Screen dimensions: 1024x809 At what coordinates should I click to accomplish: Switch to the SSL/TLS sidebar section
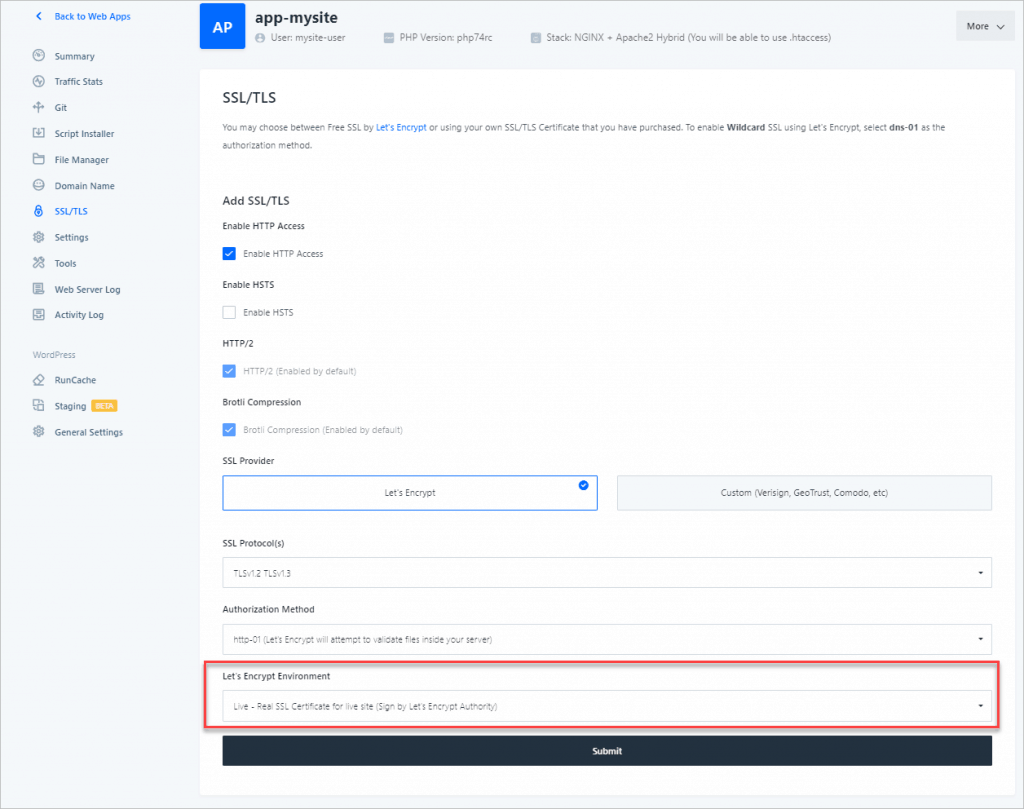(x=68, y=211)
